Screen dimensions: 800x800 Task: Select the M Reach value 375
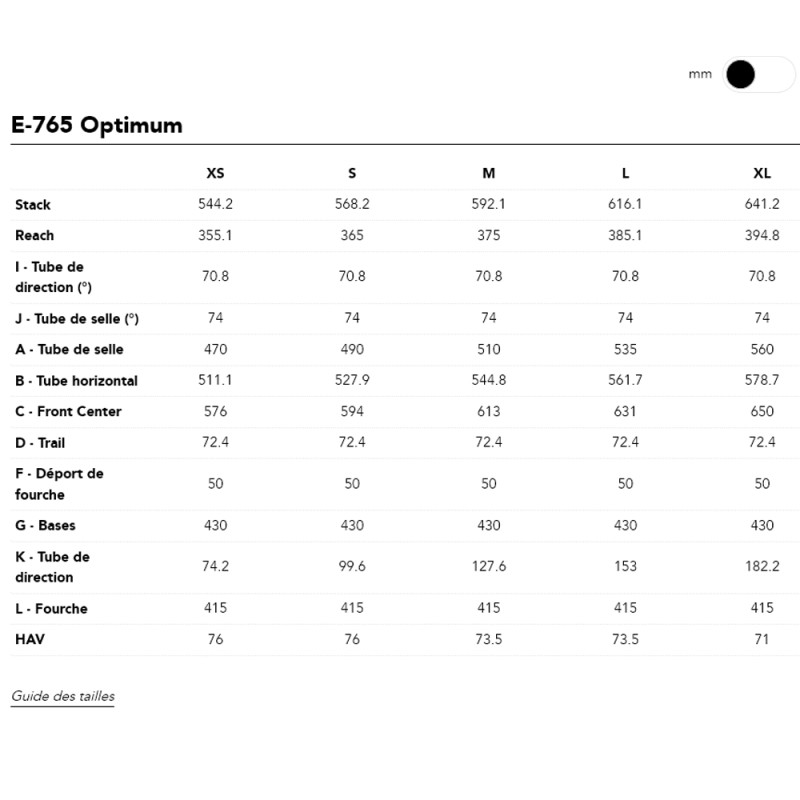point(488,235)
